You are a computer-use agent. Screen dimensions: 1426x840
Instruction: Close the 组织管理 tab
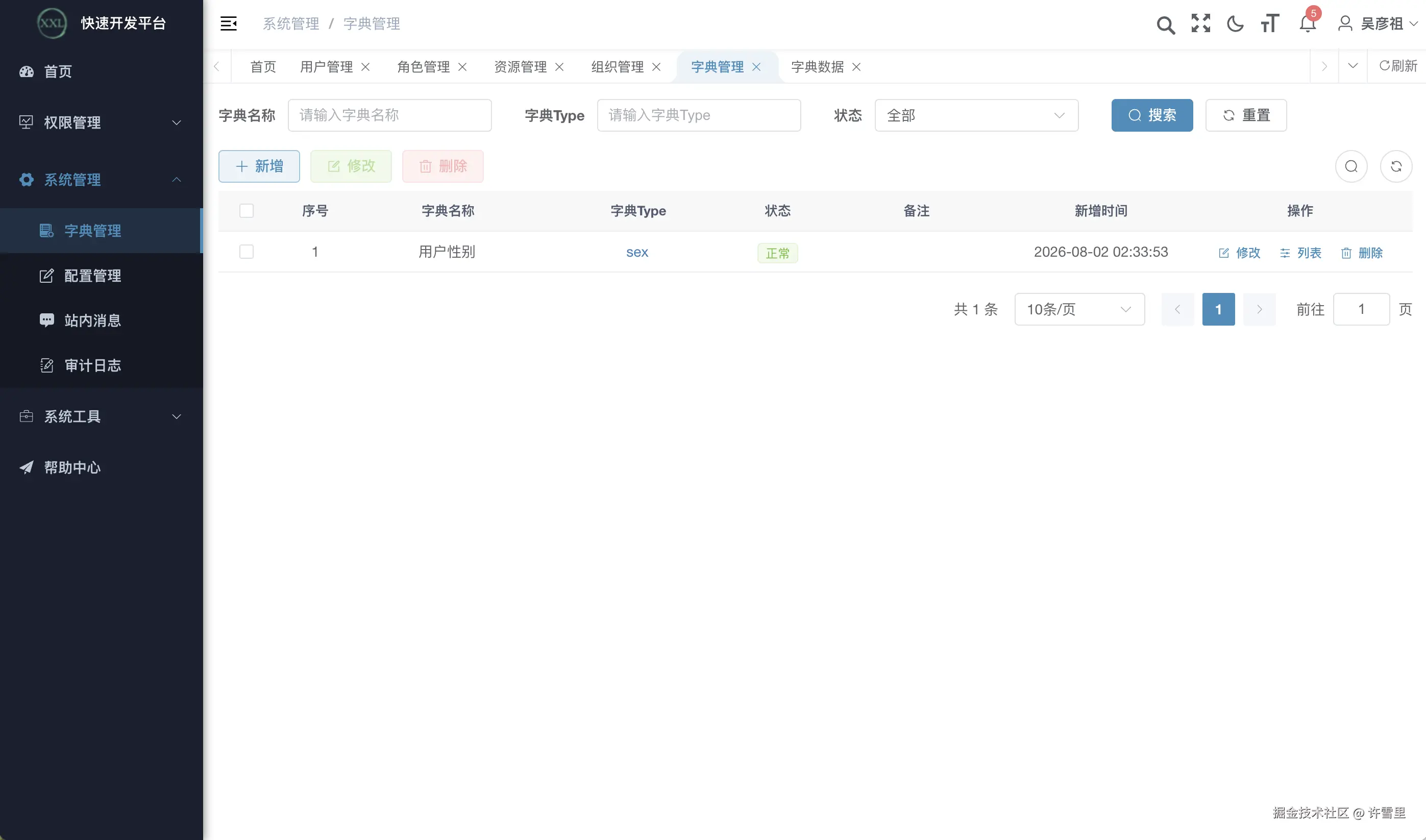657,67
